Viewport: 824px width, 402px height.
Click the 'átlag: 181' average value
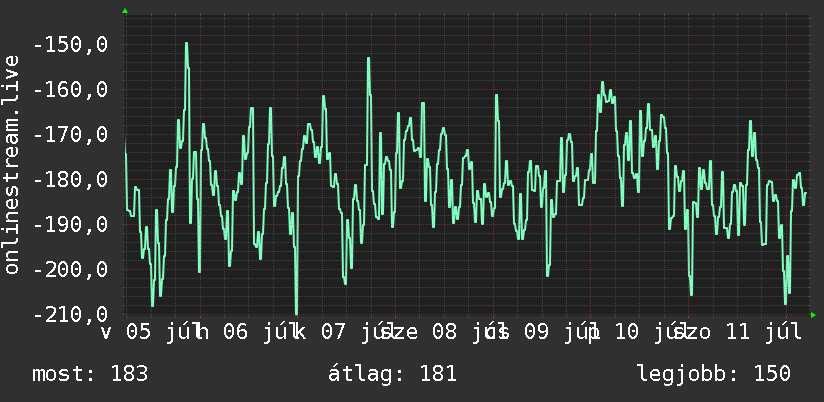[393, 374]
